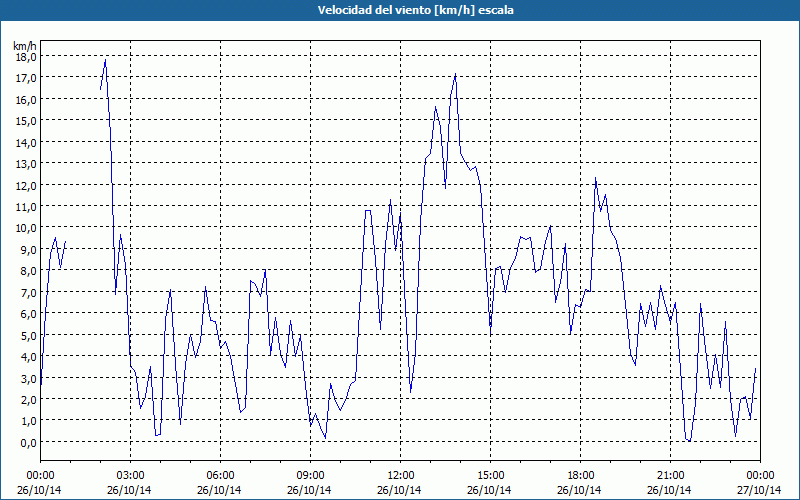
Task: Select the "0,0" y-axis label
Action: (29, 443)
